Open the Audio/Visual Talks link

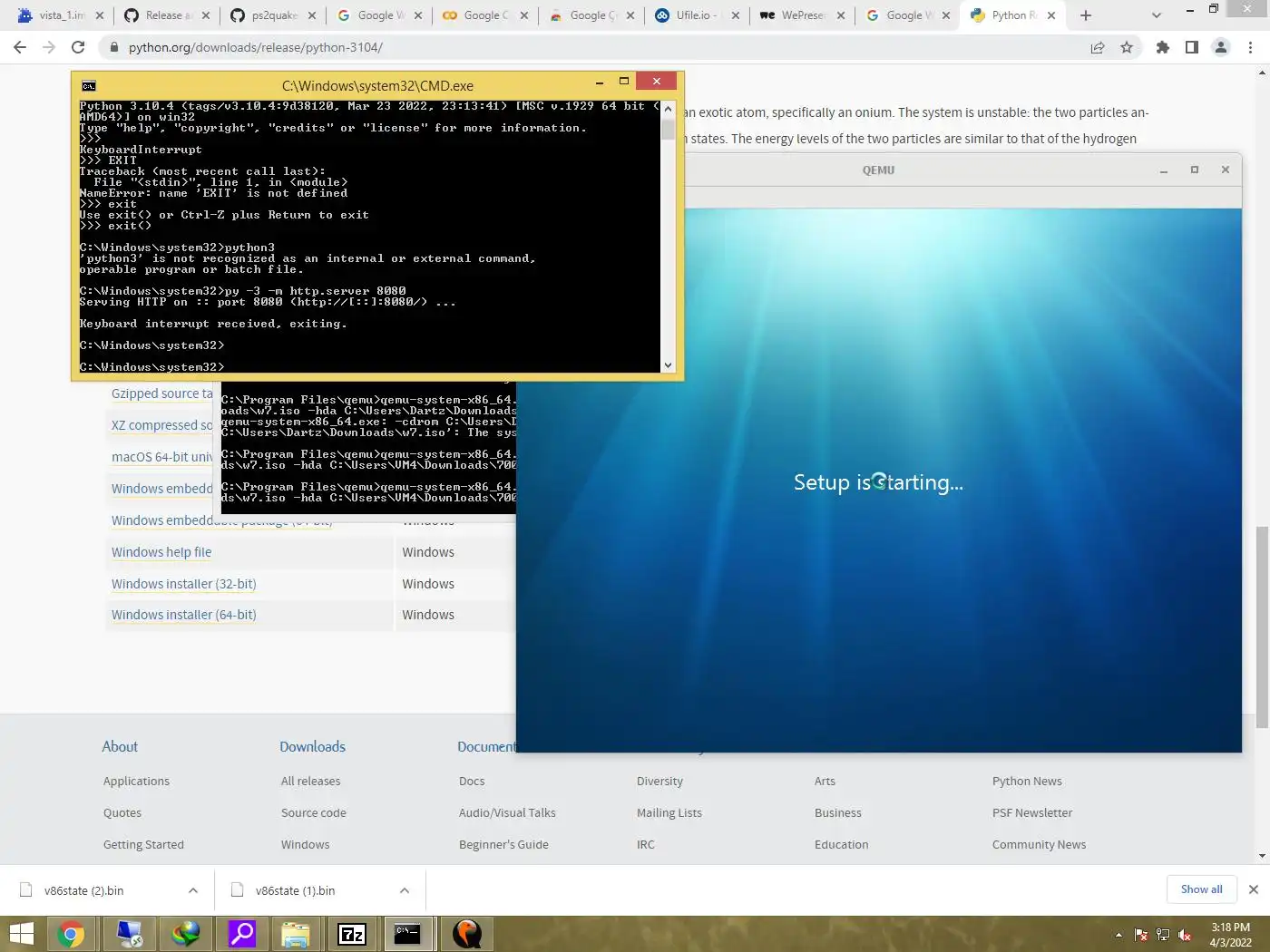point(507,812)
